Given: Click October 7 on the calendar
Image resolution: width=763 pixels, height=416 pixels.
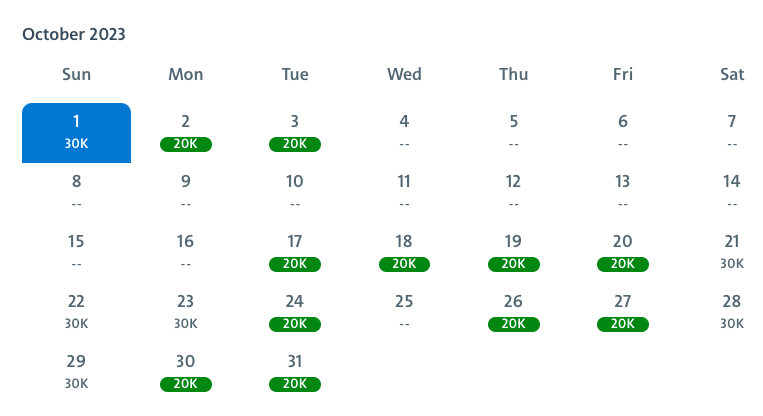Looking at the screenshot, I should 732,132.
